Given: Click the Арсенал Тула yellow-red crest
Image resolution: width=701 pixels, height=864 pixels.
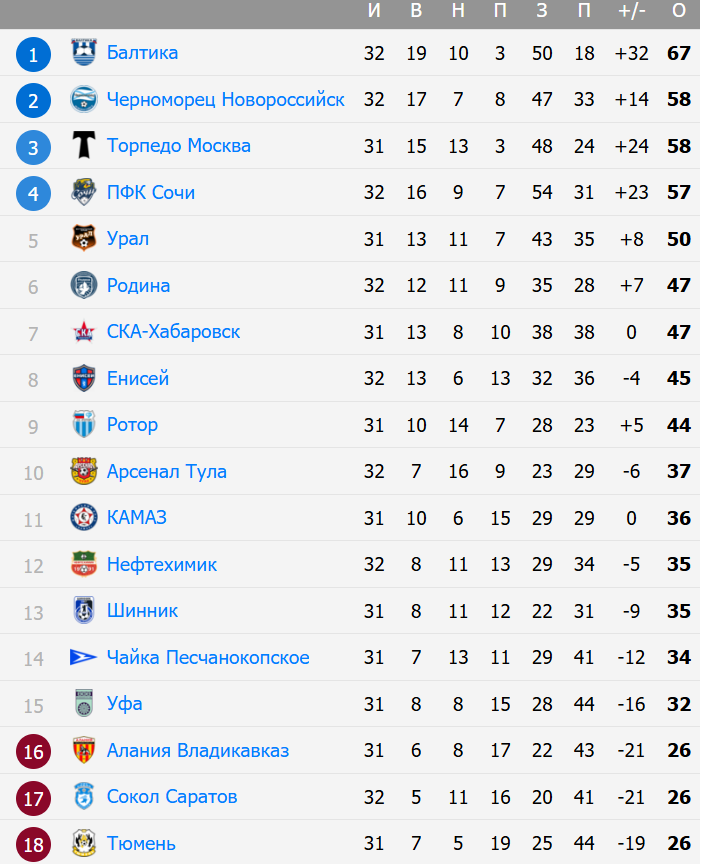Looking at the screenshot, I should click(x=84, y=471).
